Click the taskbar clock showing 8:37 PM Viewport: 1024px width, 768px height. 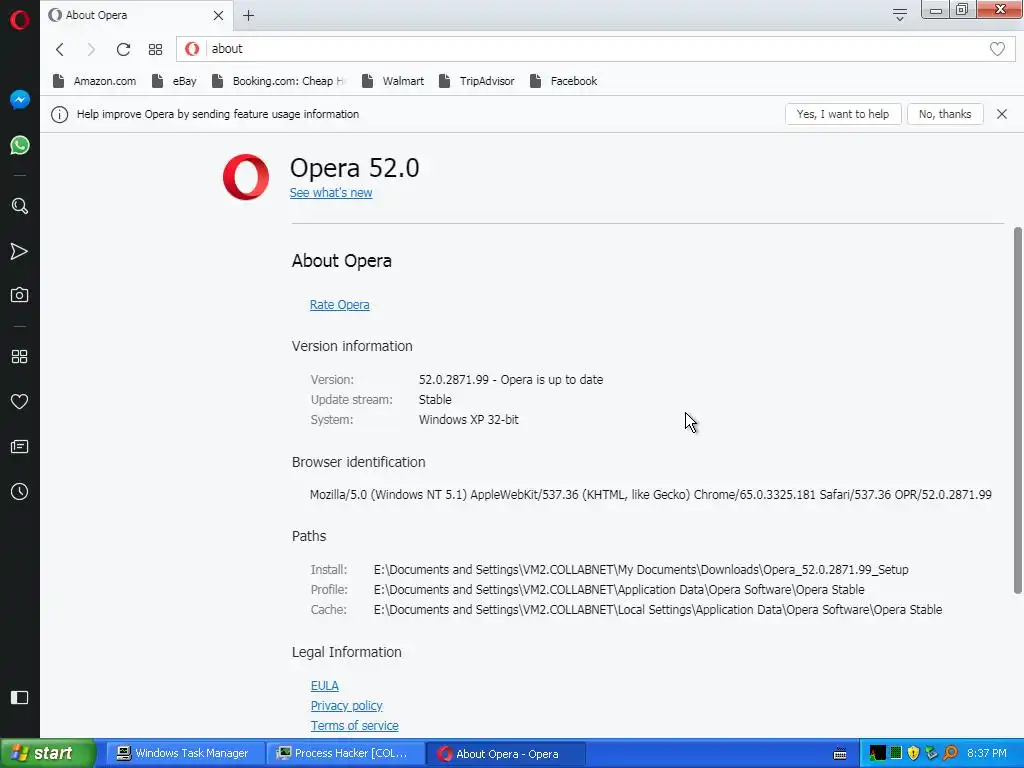tap(986, 754)
